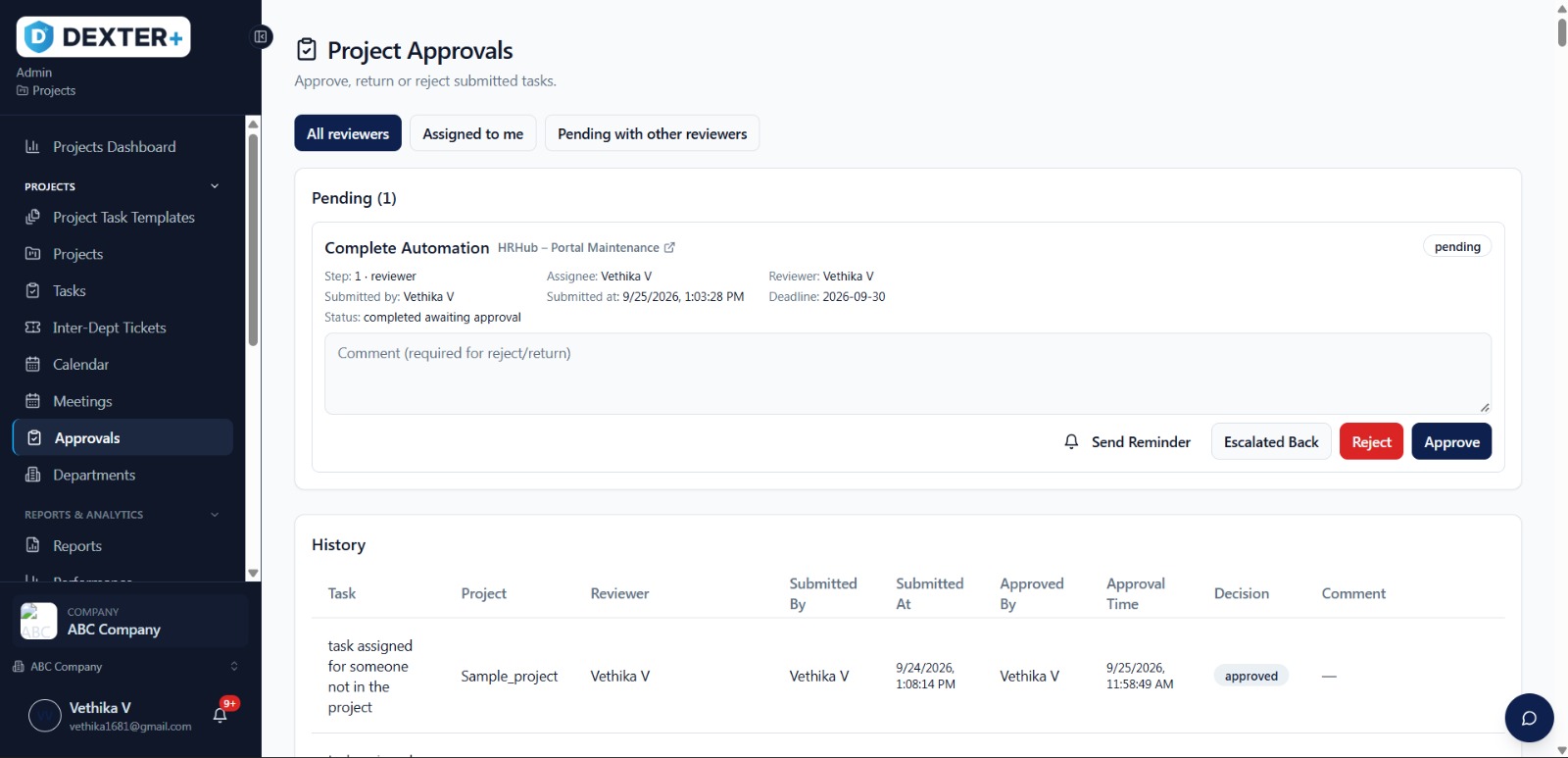Click the Escalated Back button
1568x758 pixels.
[x=1271, y=442]
